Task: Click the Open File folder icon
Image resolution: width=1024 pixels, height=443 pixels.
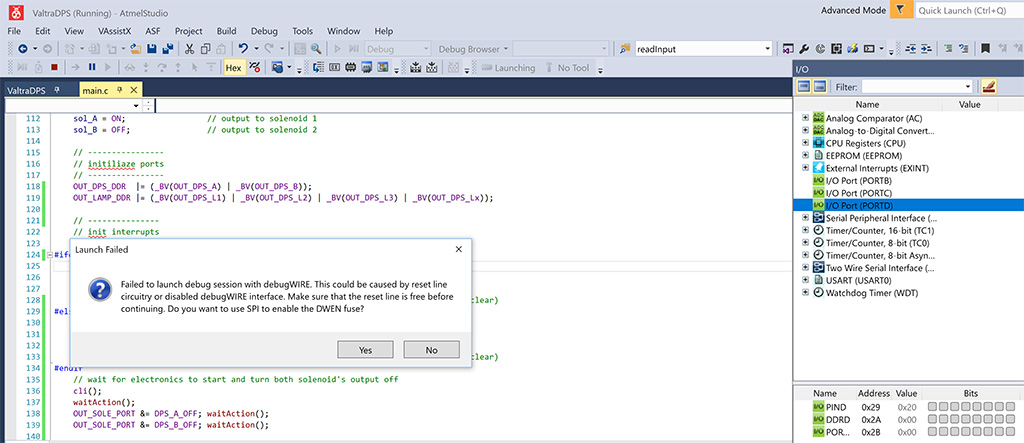Action: (x=136, y=48)
